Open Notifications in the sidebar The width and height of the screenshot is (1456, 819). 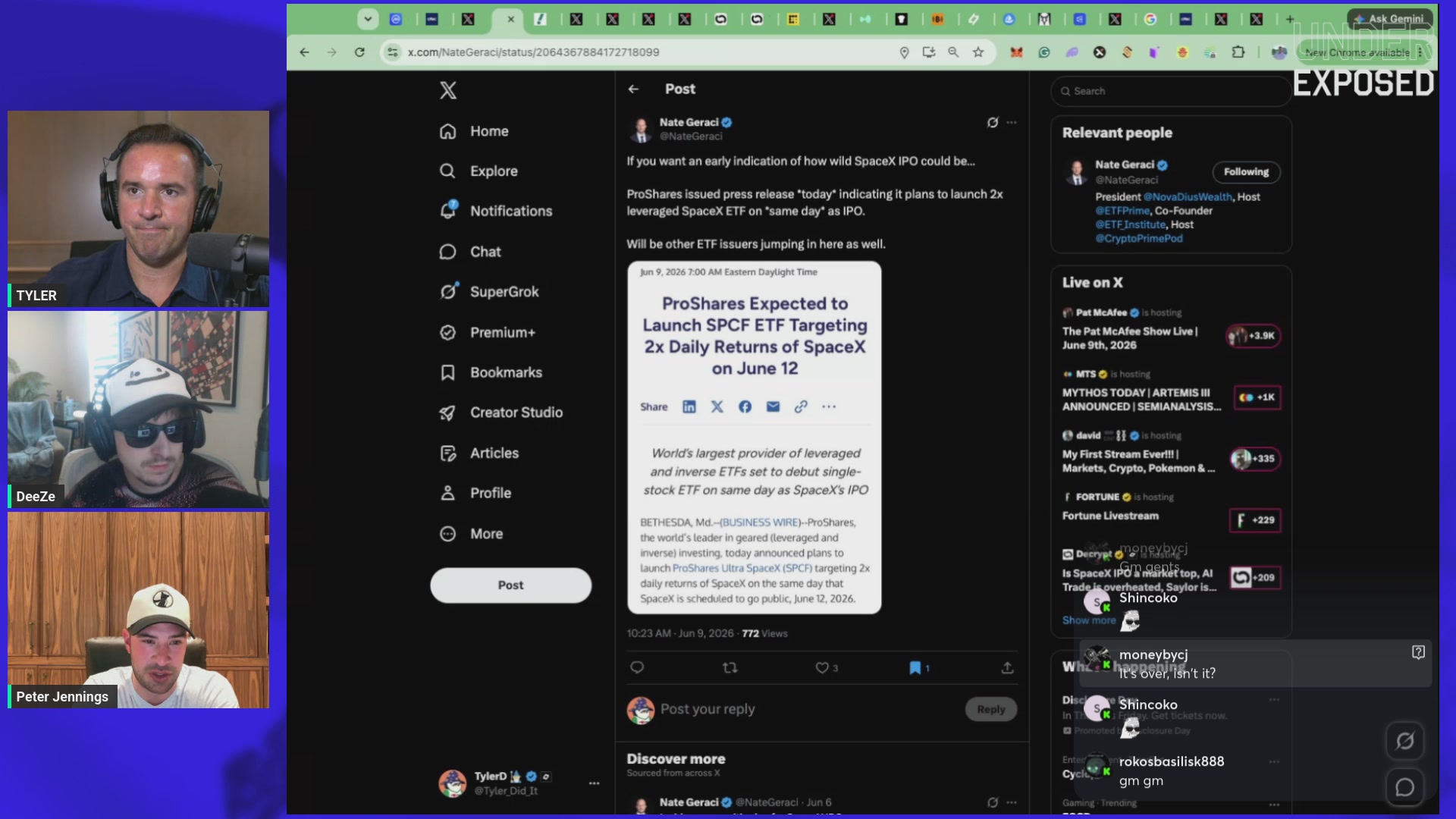point(496,211)
